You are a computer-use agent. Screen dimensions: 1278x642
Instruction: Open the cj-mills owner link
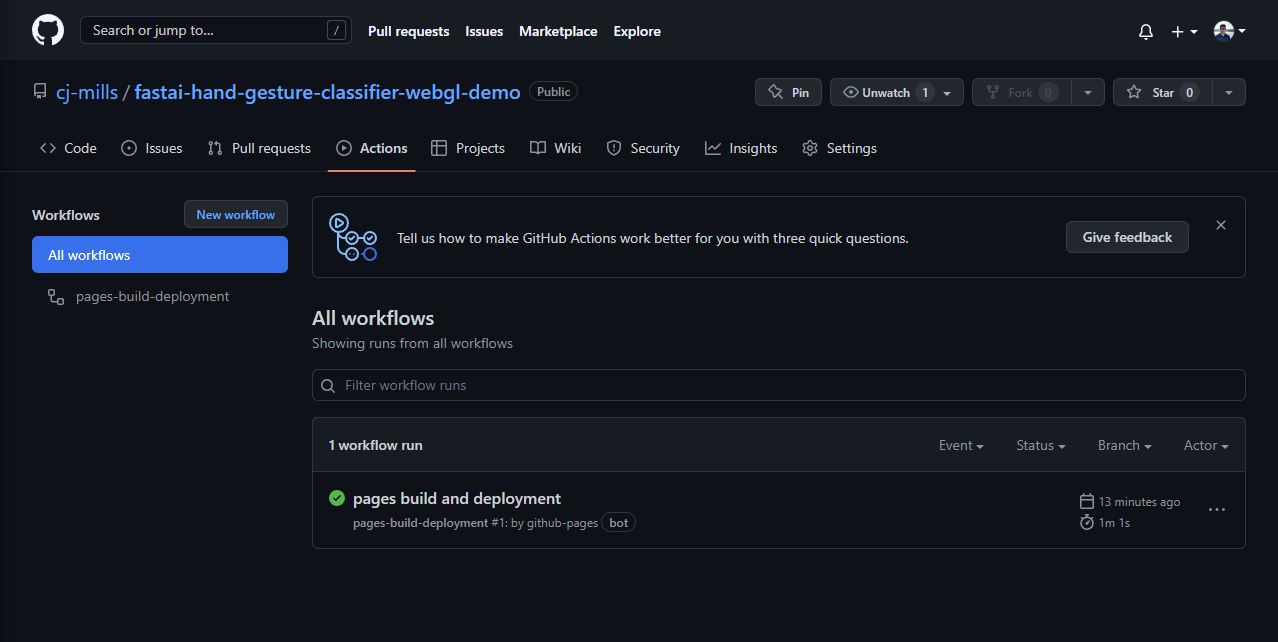pos(87,92)
